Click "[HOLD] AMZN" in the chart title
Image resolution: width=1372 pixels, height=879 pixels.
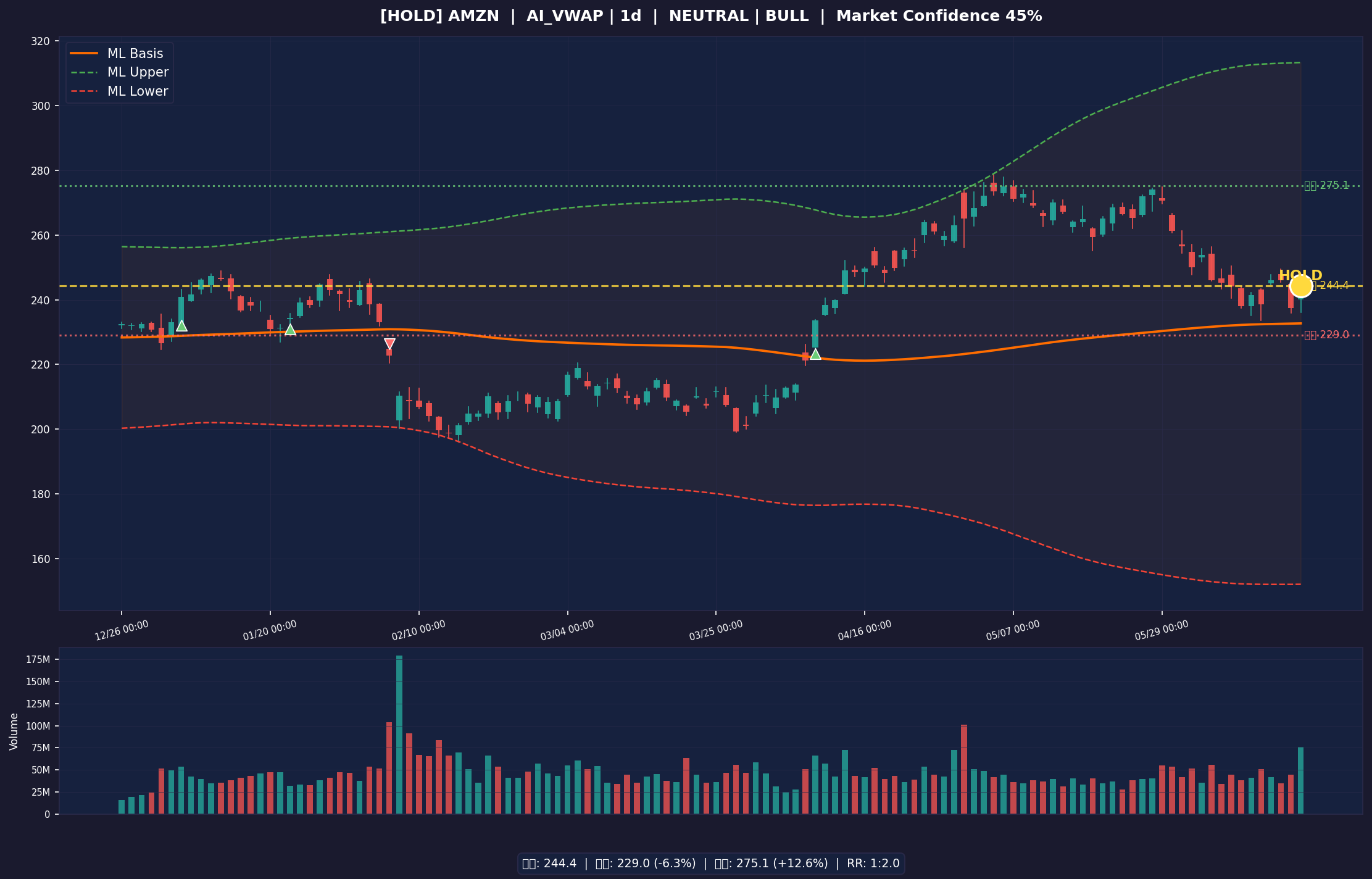(x=439, y=16)
